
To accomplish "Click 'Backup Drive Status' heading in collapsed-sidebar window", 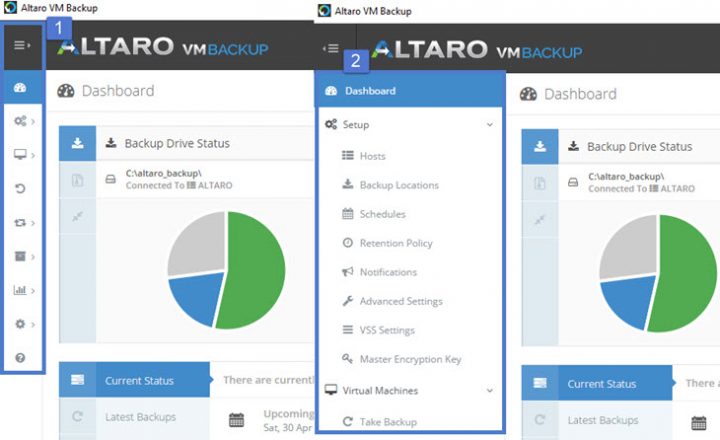I will coord(177,143).
